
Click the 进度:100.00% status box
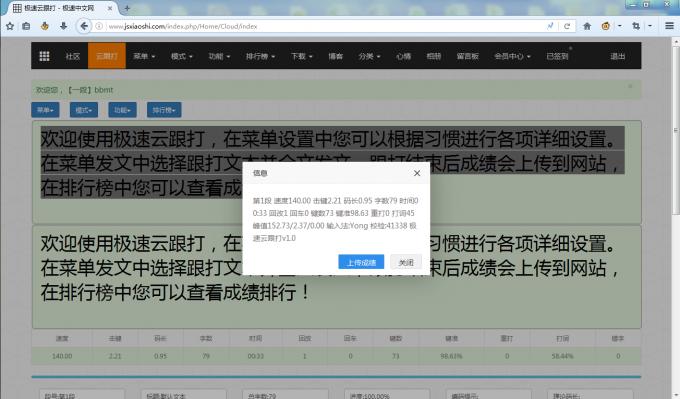387,395
